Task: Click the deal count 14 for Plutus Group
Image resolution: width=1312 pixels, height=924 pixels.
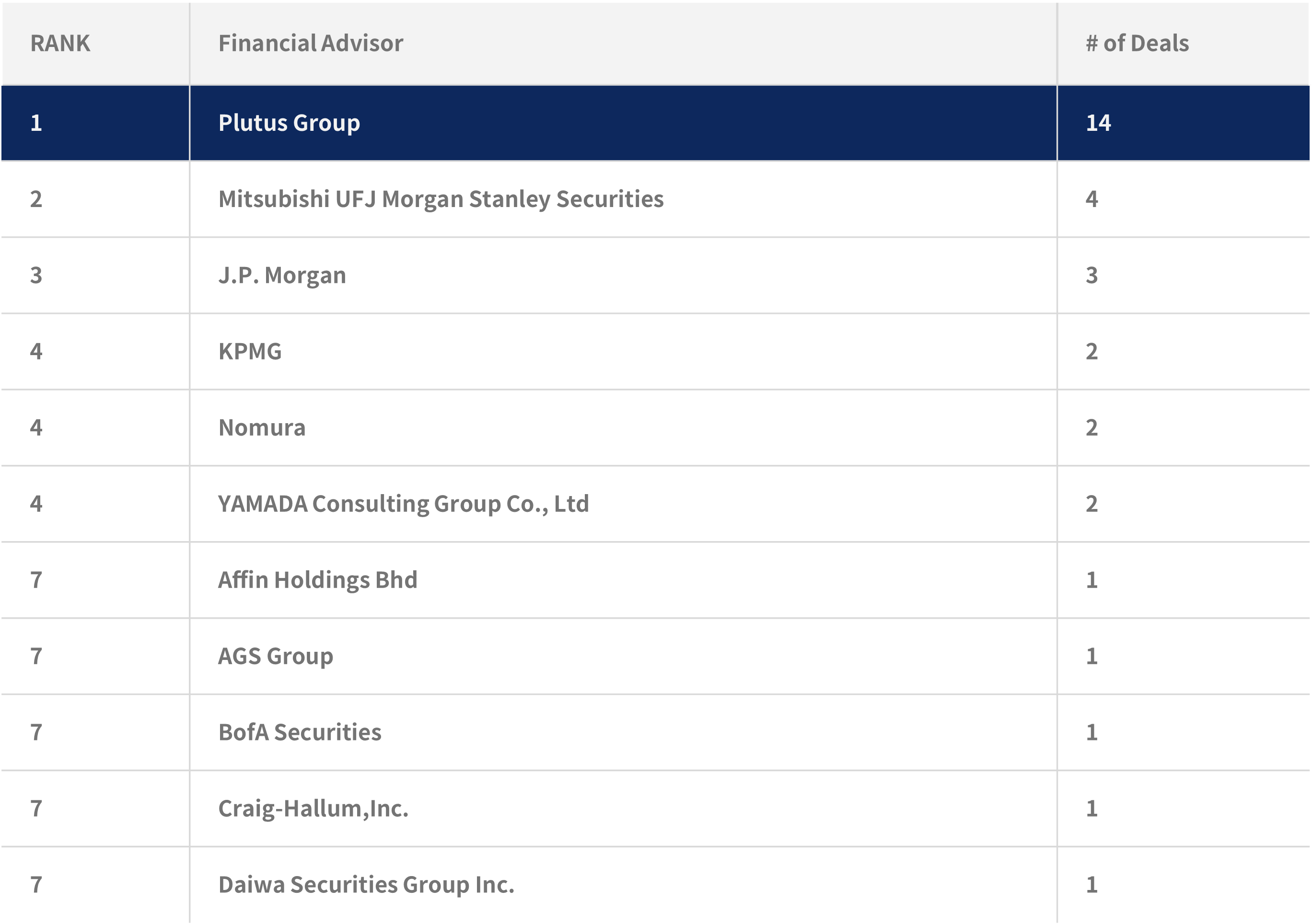Action: click(x=1098, y=123)
